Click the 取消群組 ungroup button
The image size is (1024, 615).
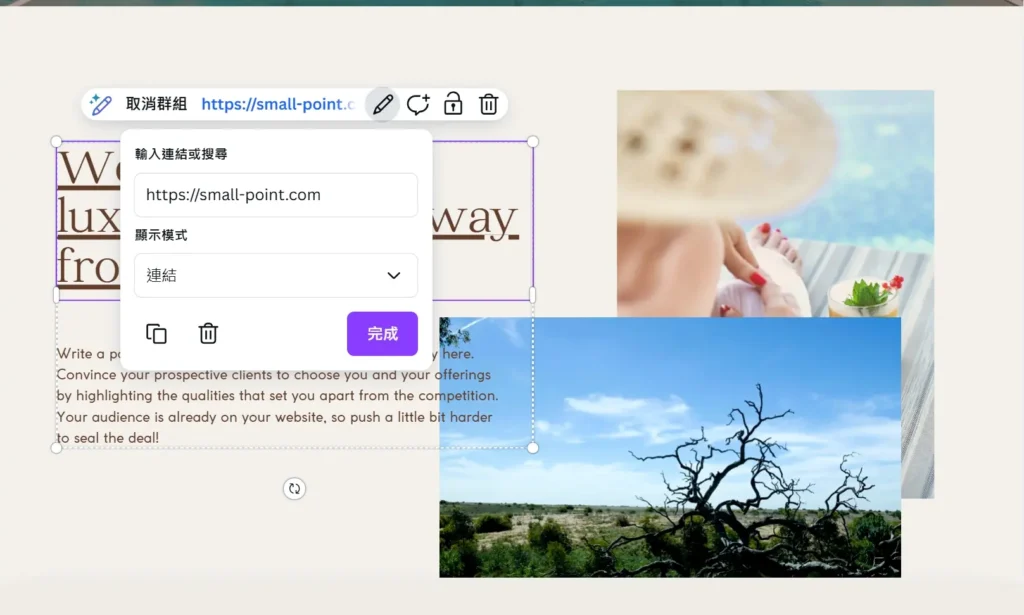(x=156, y=104)
